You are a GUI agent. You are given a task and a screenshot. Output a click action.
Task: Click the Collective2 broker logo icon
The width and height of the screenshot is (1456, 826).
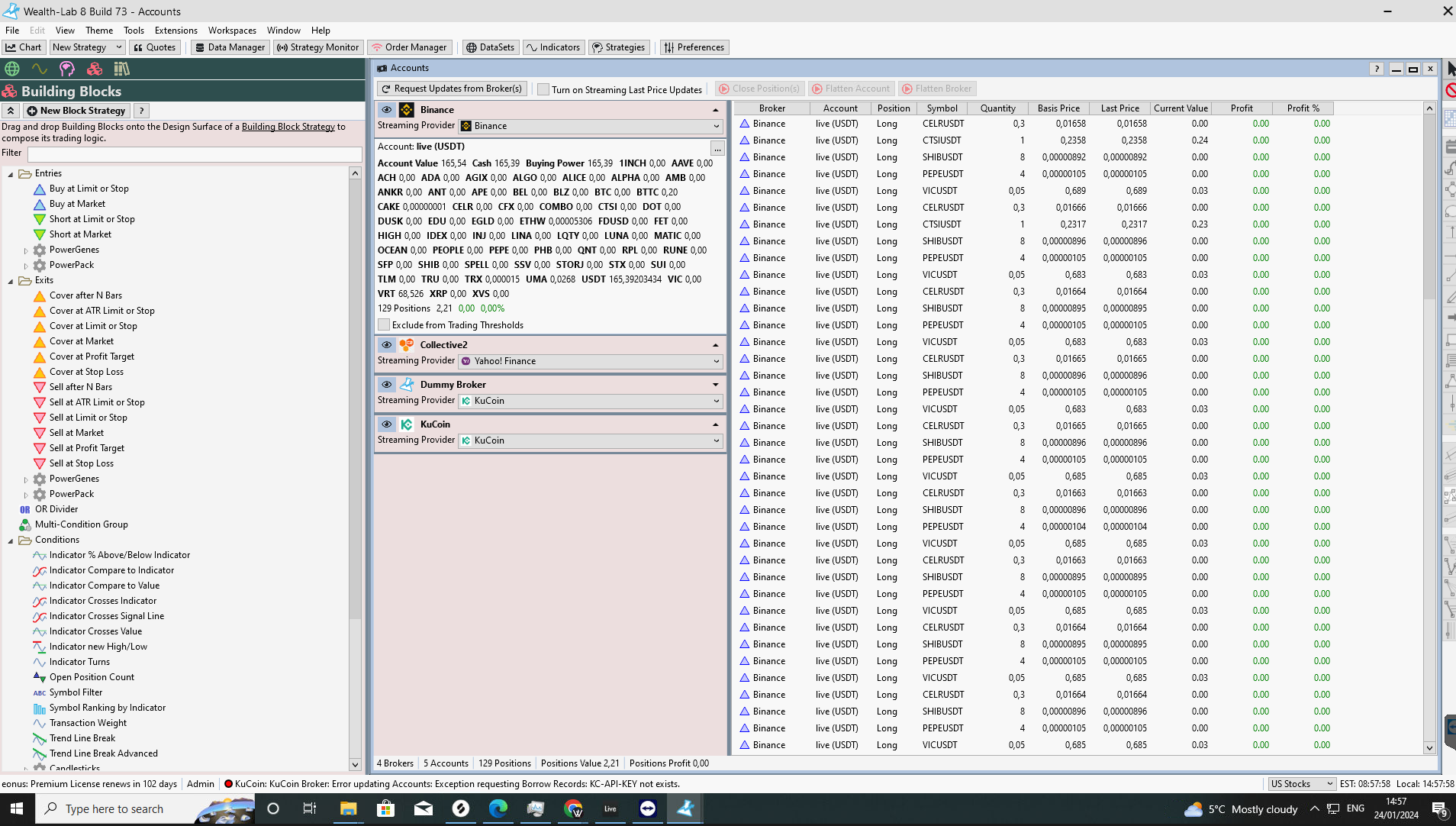(407, 345)
